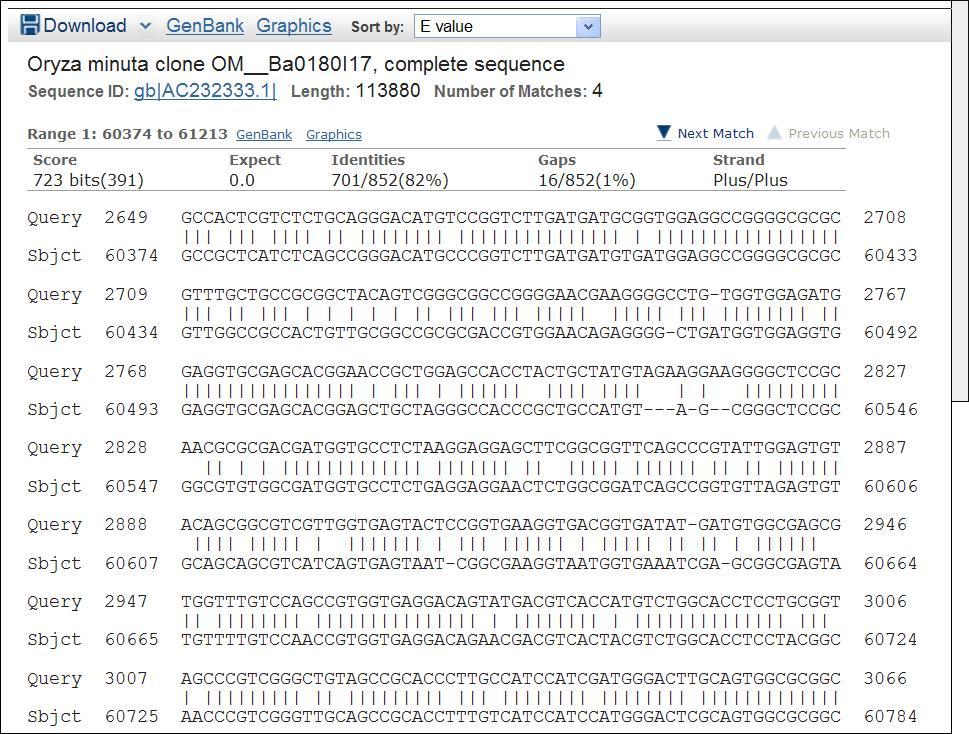
Task: Click the greyed Previous Match text
Action: 839,133
